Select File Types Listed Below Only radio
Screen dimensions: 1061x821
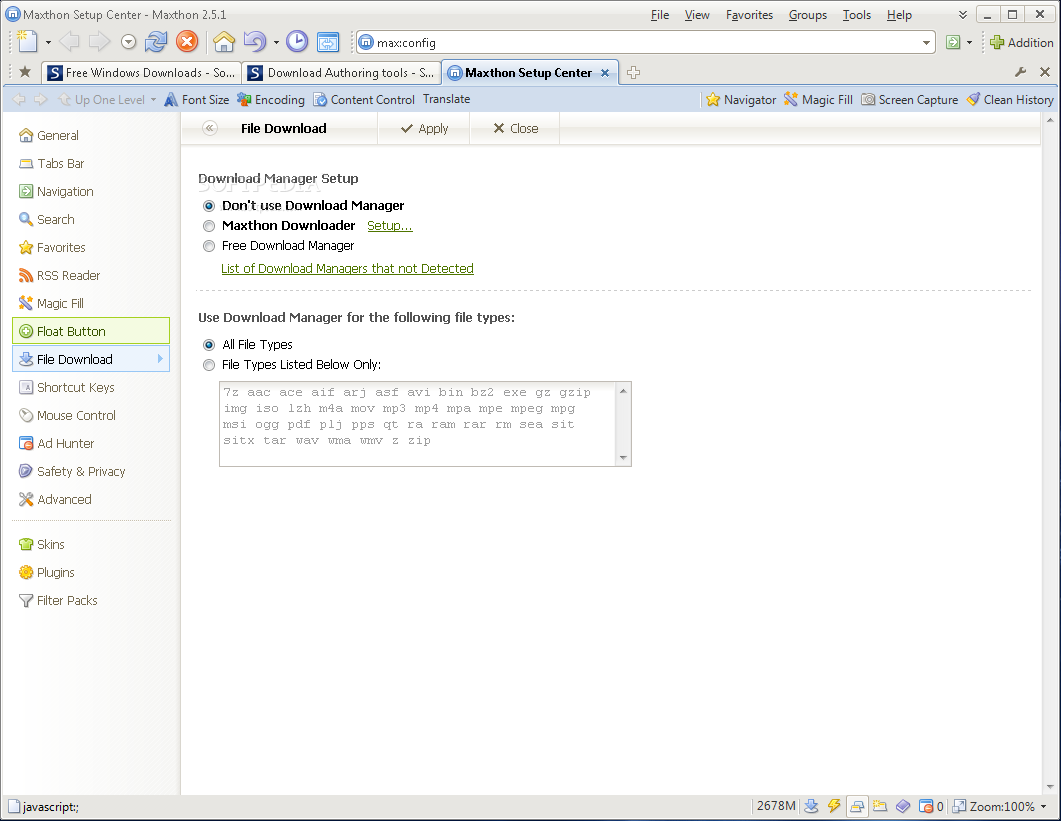[209, 365]
